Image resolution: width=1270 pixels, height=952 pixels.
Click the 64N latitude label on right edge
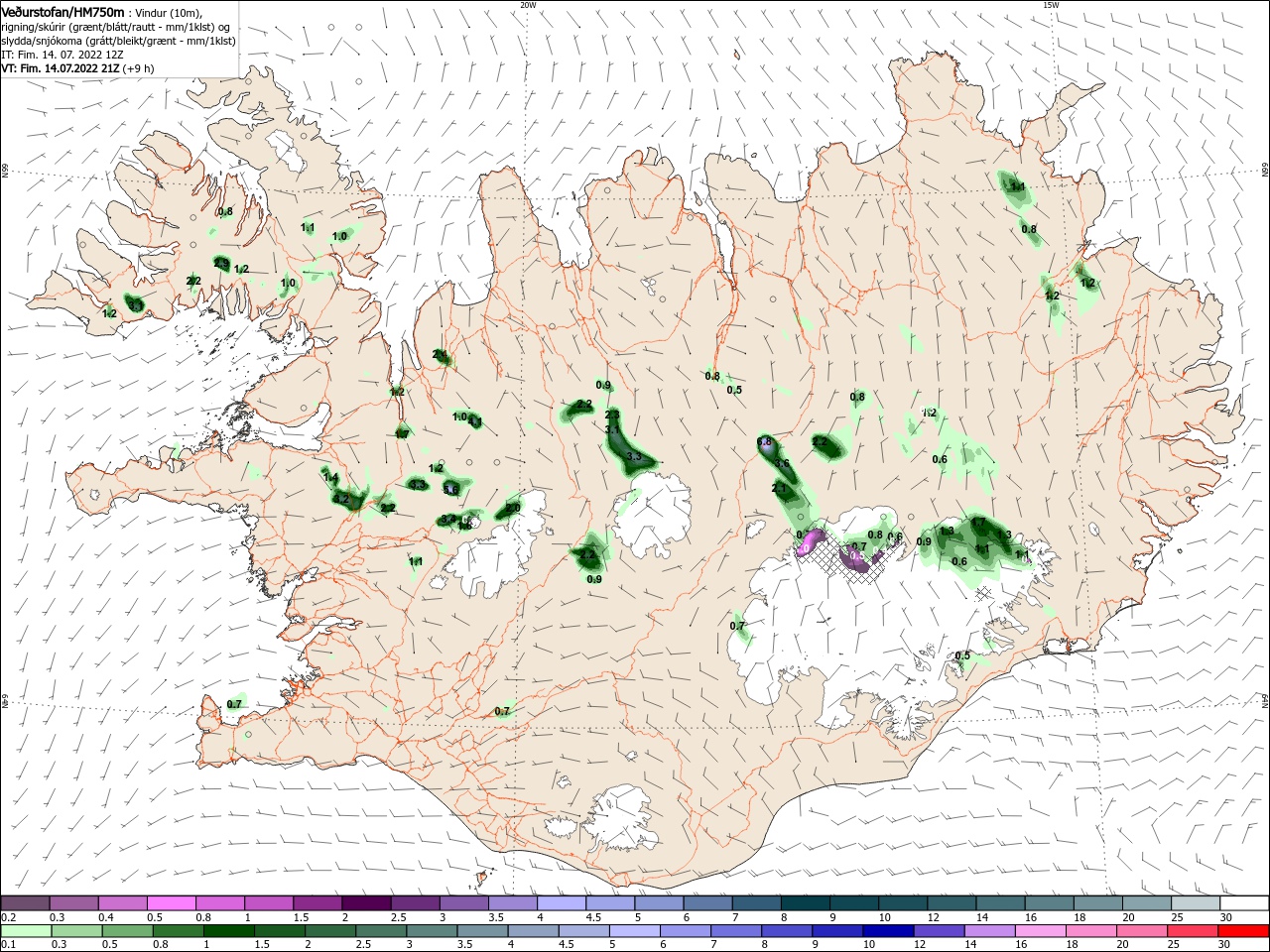coord(1265,700)
